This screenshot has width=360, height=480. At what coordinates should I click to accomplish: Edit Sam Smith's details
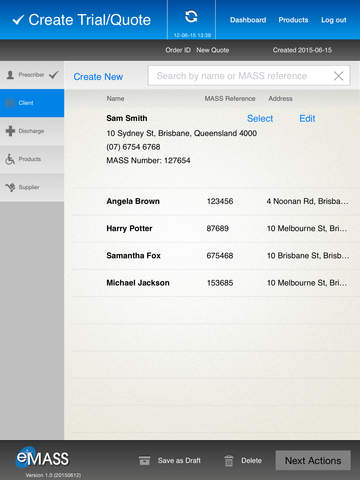[307, 118]
